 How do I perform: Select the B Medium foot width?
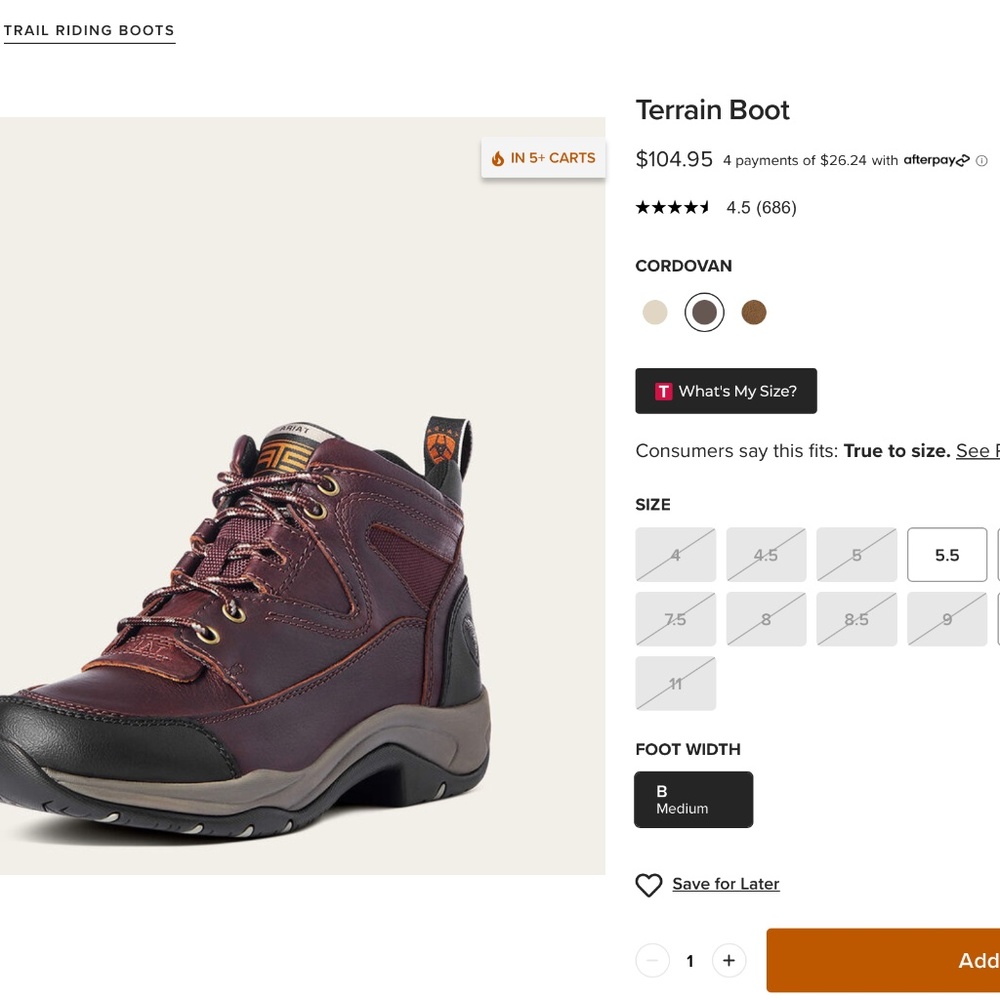[x=694, y=800]
